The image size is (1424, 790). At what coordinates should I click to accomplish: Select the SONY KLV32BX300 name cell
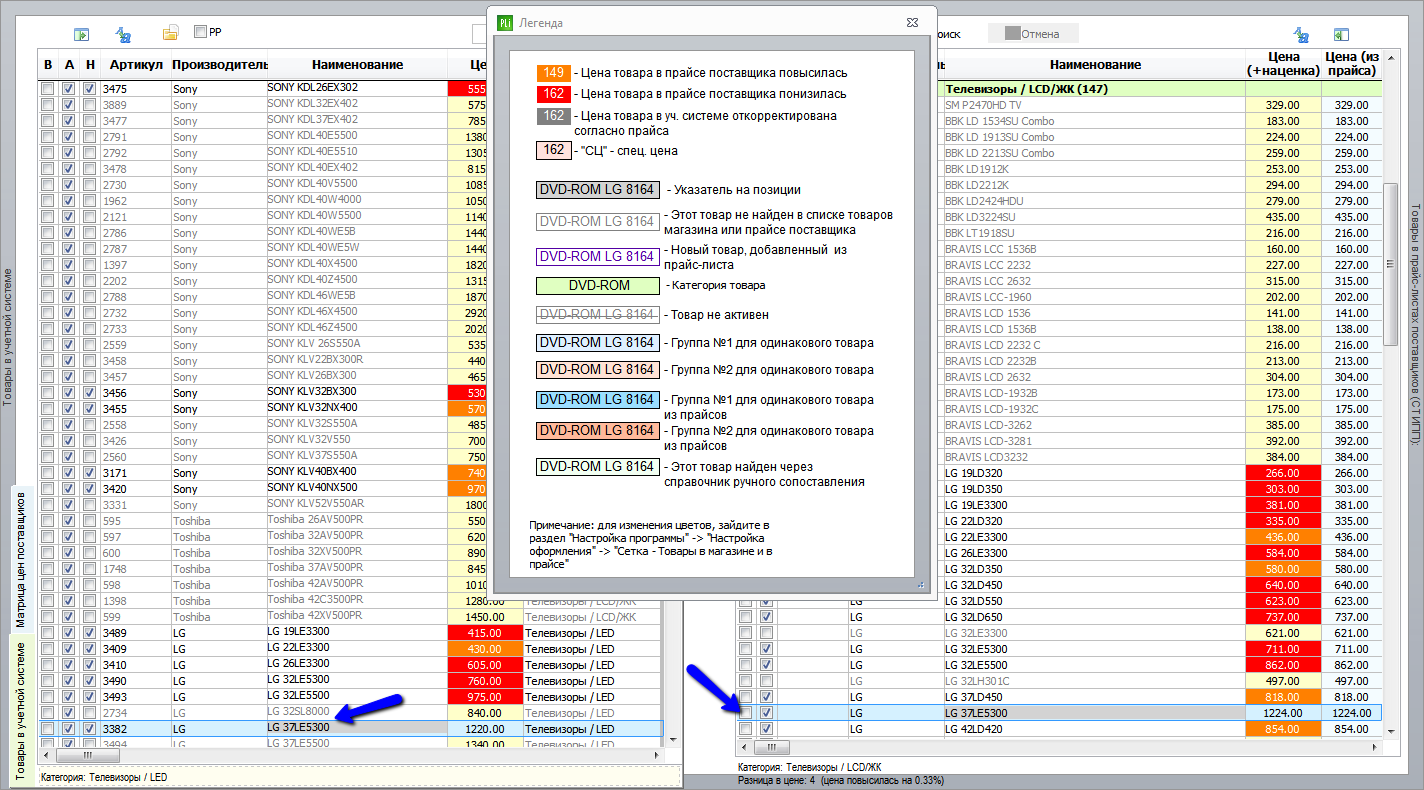pos(357,392)
